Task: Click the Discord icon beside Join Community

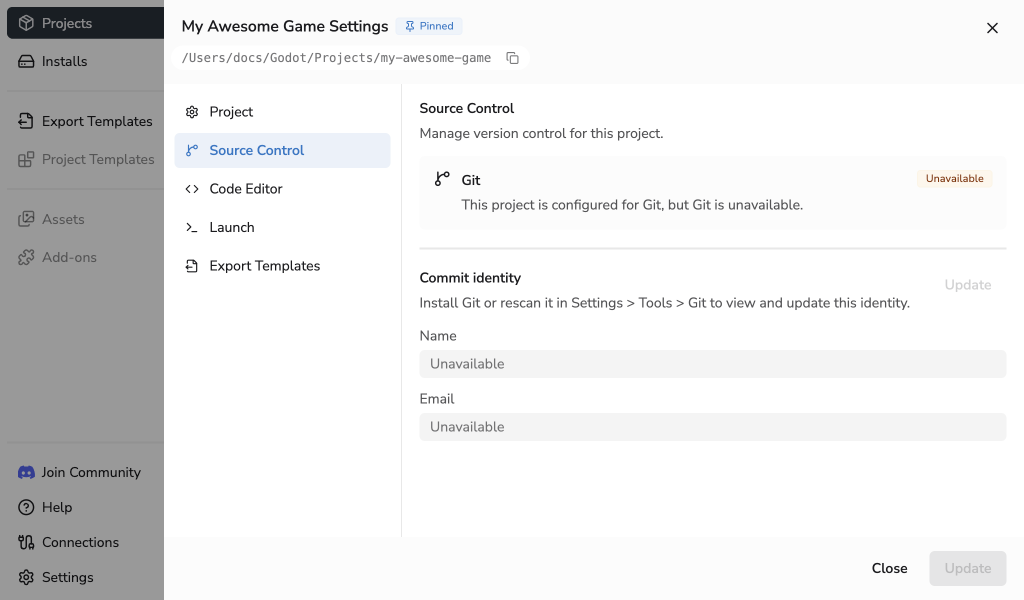Action: pyautogui.click(x=26, y=472)
